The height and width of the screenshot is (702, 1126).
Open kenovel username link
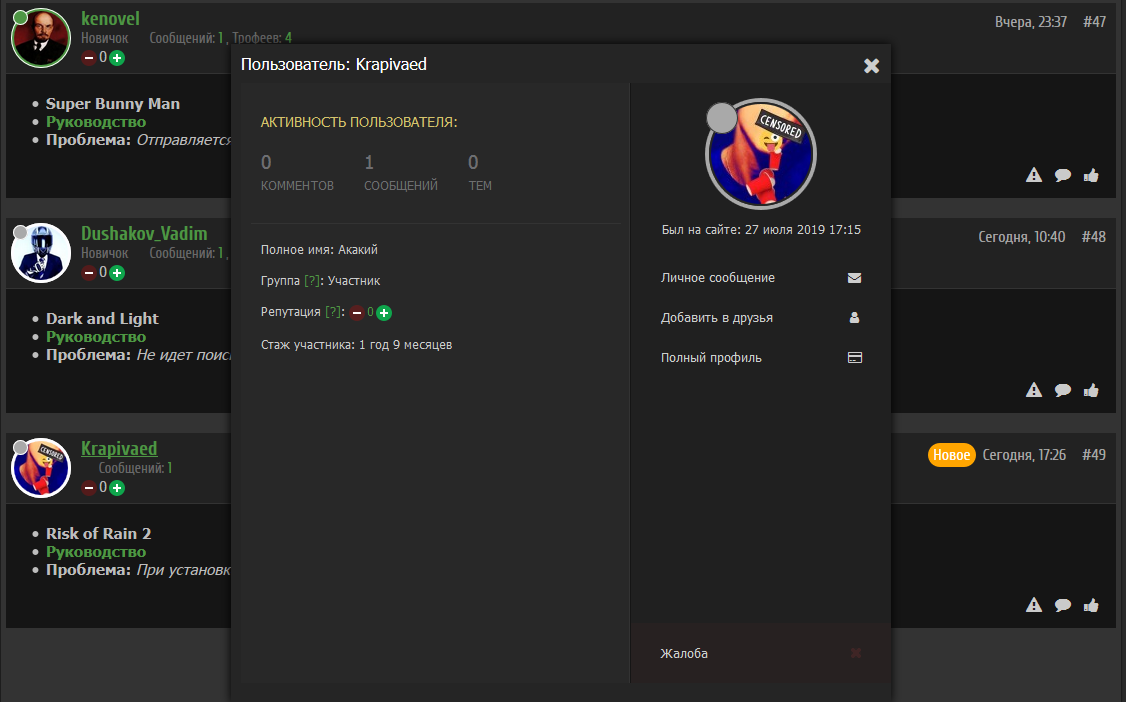coord(110,19)
